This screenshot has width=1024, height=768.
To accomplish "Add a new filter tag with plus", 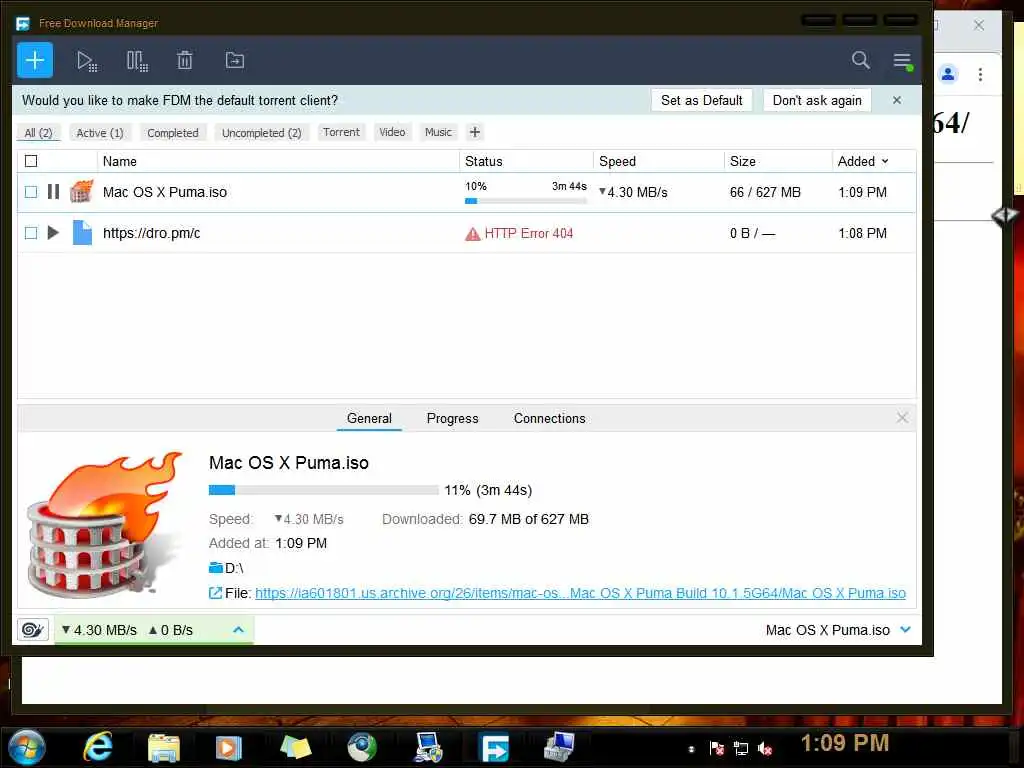I will (x=475, y=132).
